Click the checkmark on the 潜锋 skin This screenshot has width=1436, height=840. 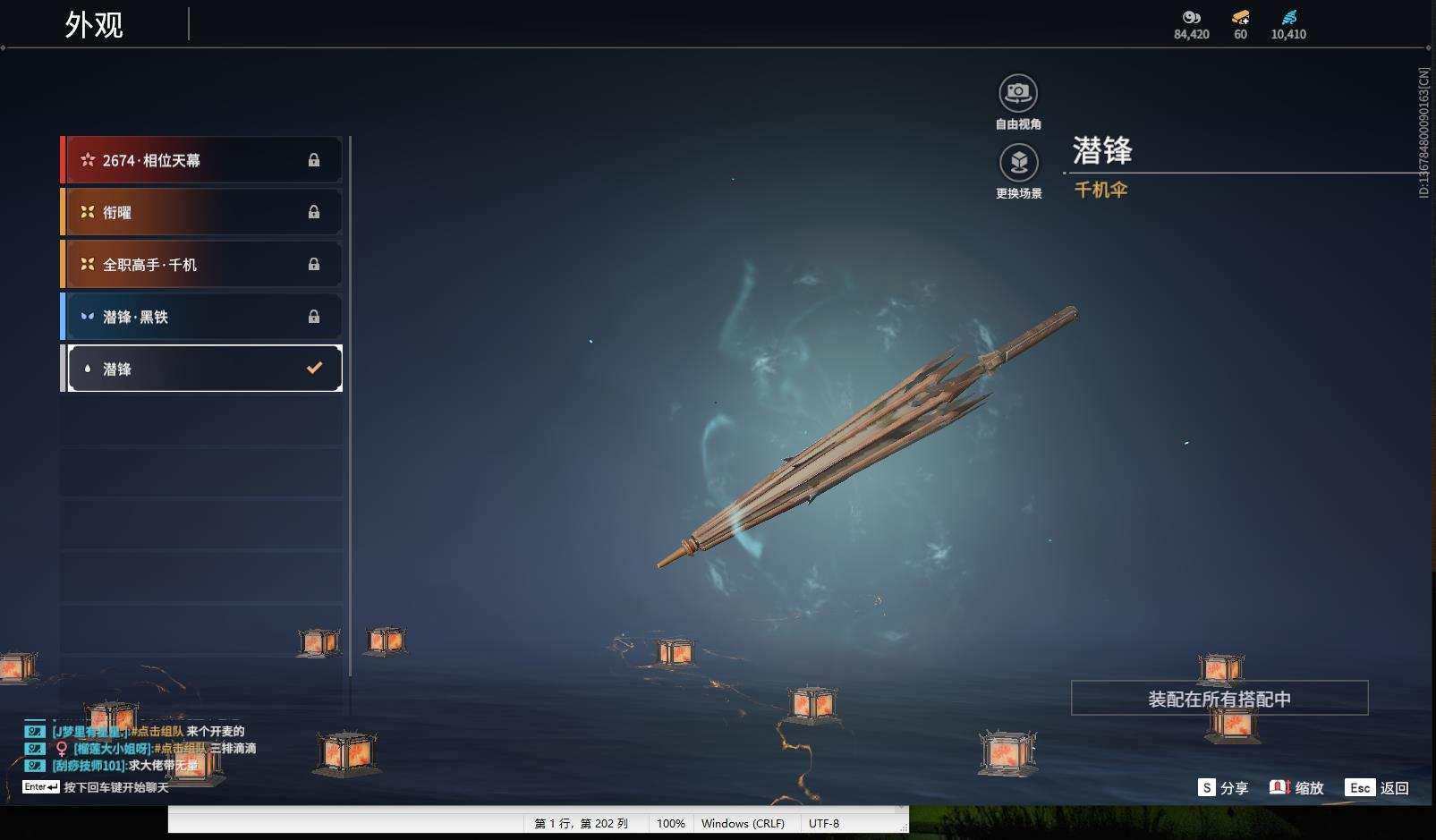tap(314, 368)
